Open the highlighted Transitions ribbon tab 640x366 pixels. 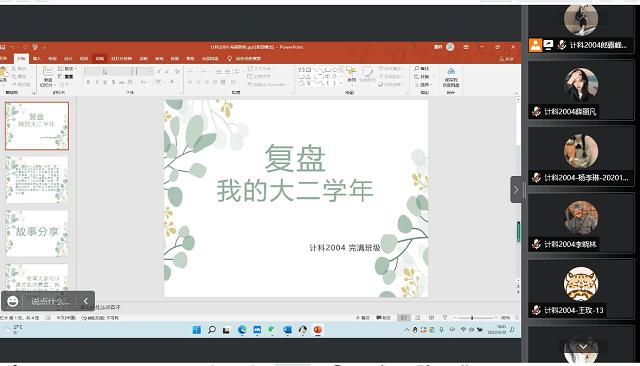100,59
